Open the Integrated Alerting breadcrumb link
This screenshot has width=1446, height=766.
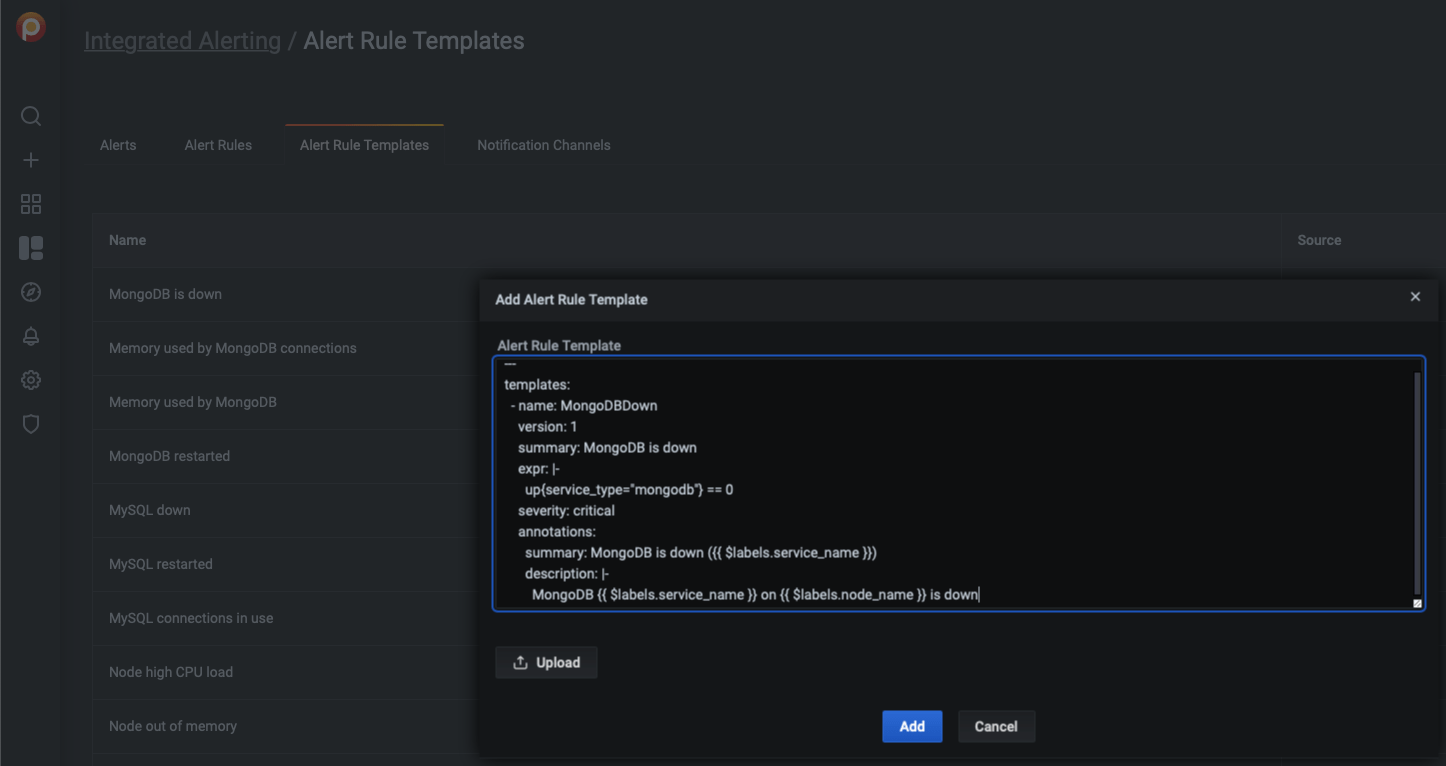pyautogui.click(x=182, y=40)
